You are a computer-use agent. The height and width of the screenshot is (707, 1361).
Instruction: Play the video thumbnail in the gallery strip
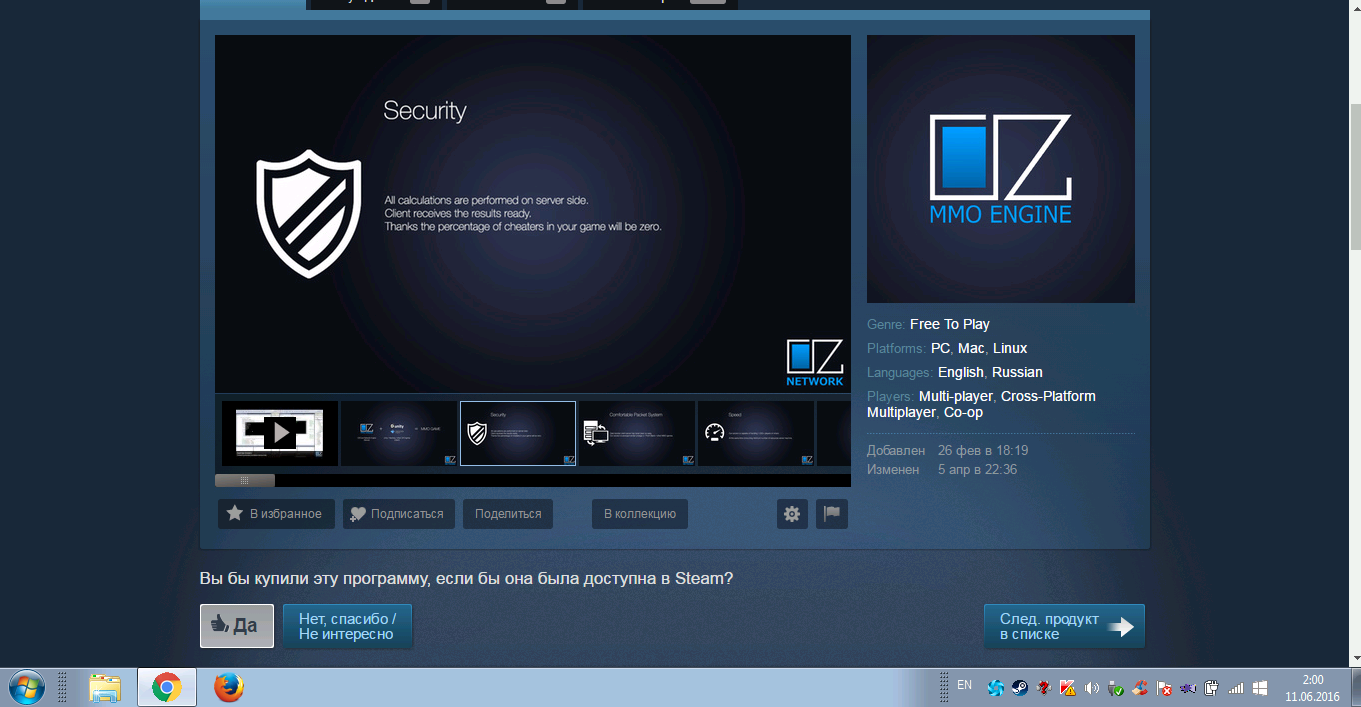tap(280, 433)
